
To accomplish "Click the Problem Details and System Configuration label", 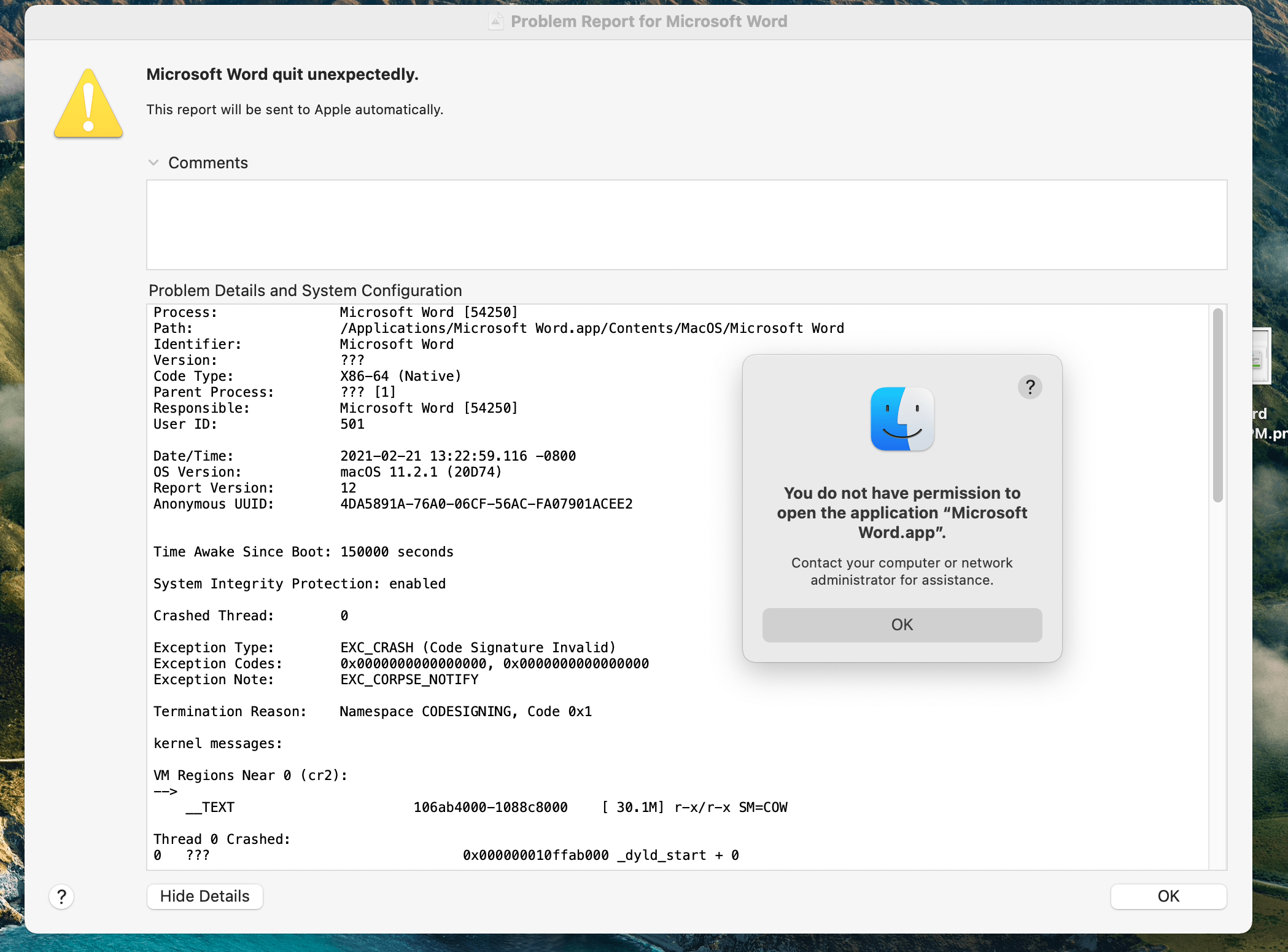I will [304, 290].
